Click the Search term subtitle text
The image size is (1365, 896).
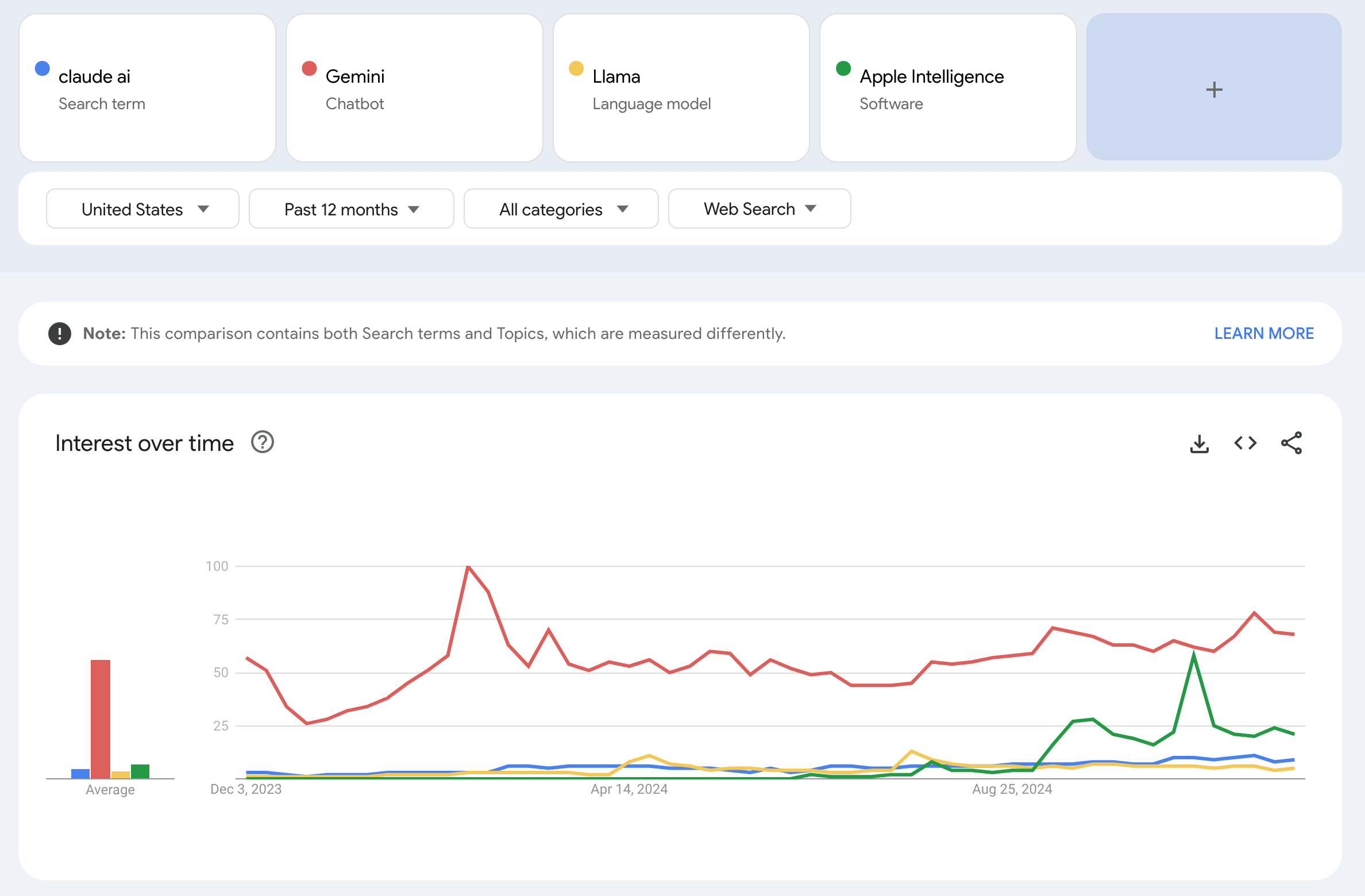click(x=102, y=104)
